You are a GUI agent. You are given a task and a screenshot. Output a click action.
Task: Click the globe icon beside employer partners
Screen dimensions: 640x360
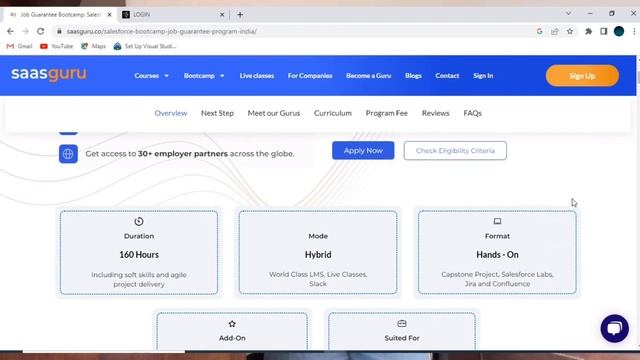[68, 154]
